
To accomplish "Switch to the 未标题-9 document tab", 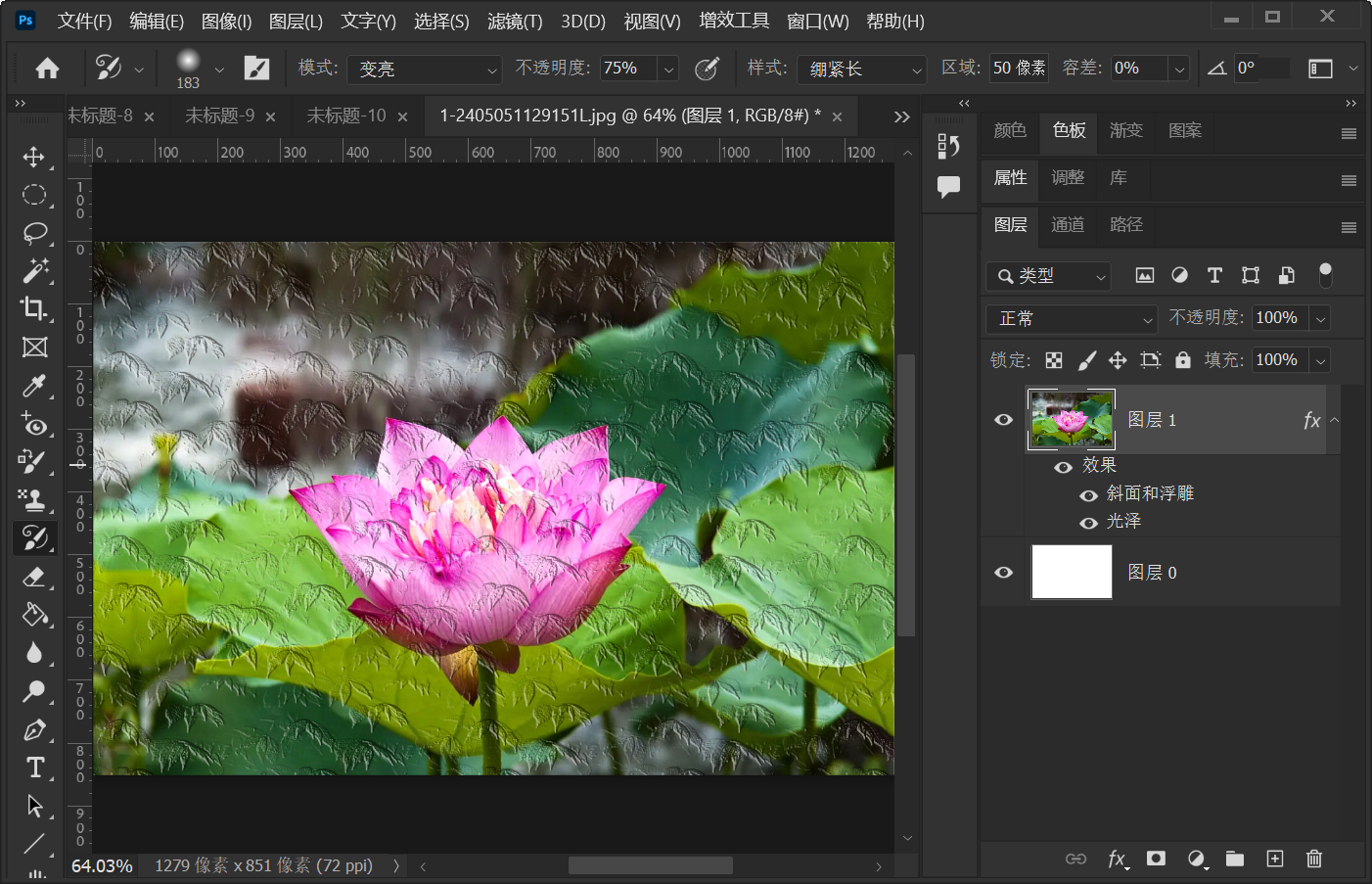I will click(220, 116).
